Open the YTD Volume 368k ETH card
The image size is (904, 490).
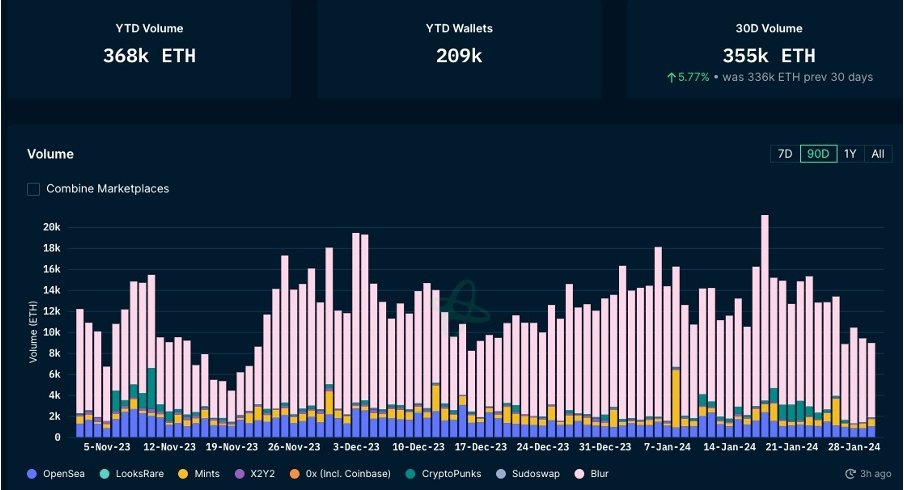pos(149,49)
